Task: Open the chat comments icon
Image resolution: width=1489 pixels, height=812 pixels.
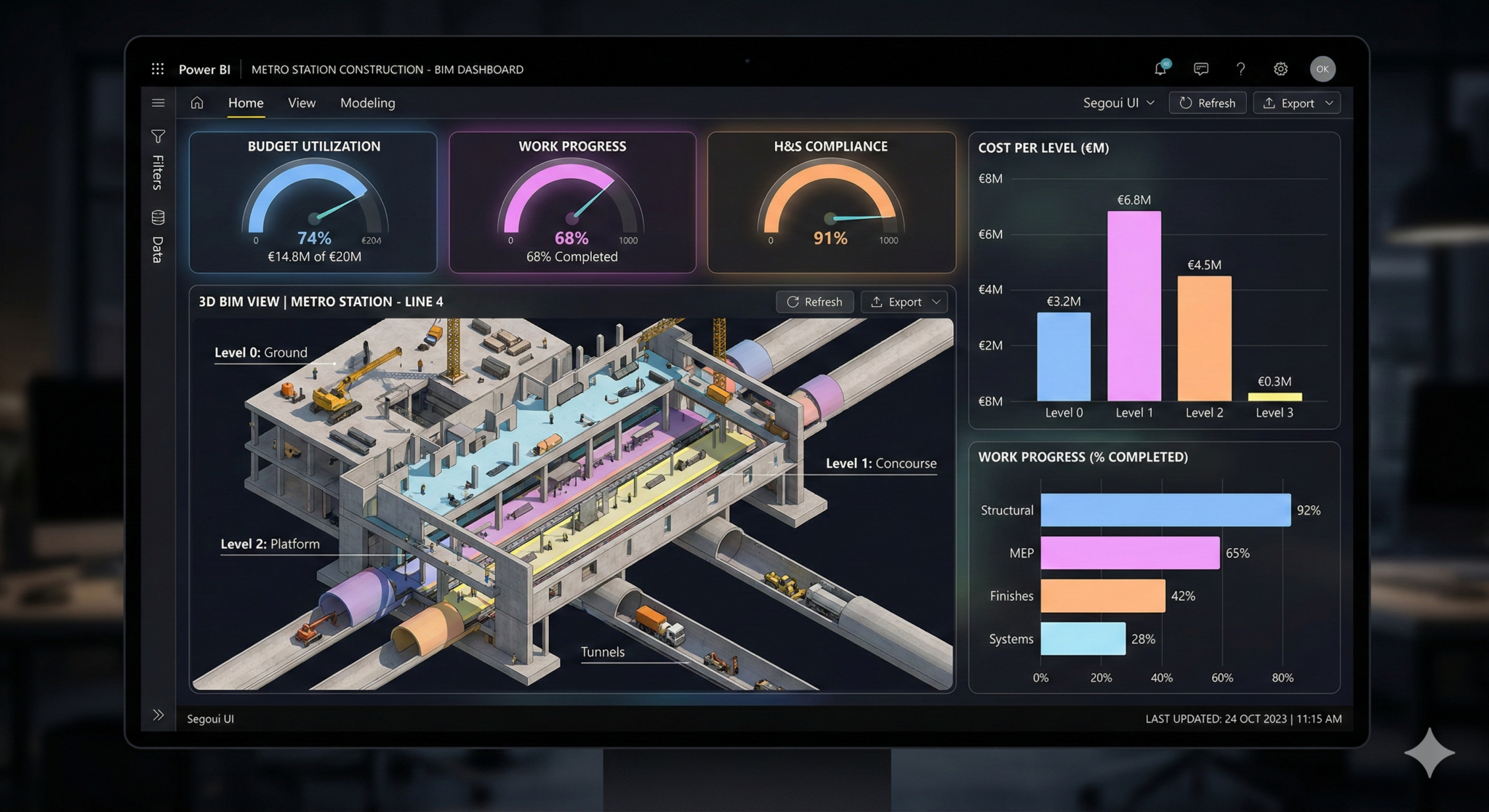Action: [x=1201, y=69]
